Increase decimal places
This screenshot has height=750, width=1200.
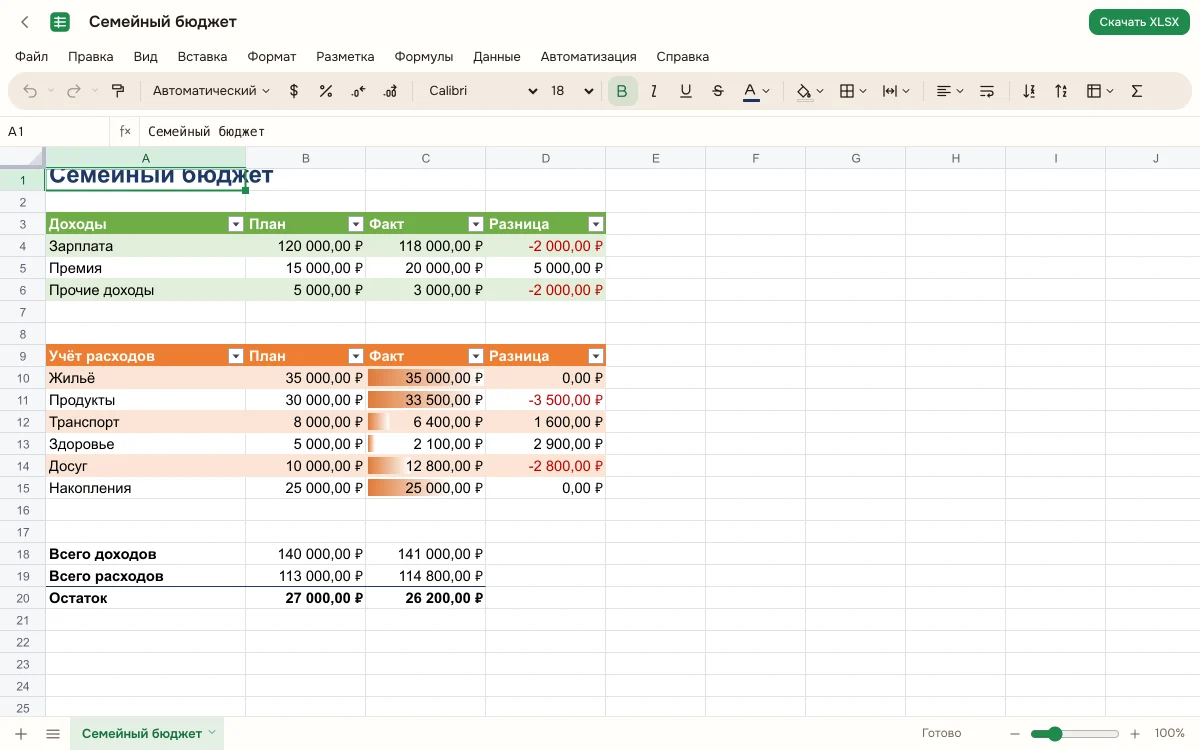[389, 91]
